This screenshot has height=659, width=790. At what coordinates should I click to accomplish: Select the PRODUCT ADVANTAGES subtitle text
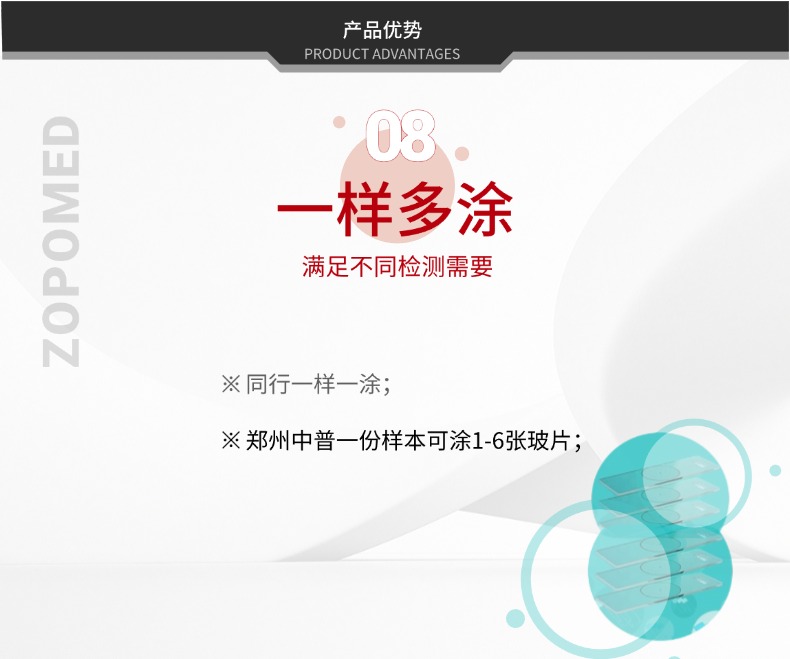click(382, 54)
